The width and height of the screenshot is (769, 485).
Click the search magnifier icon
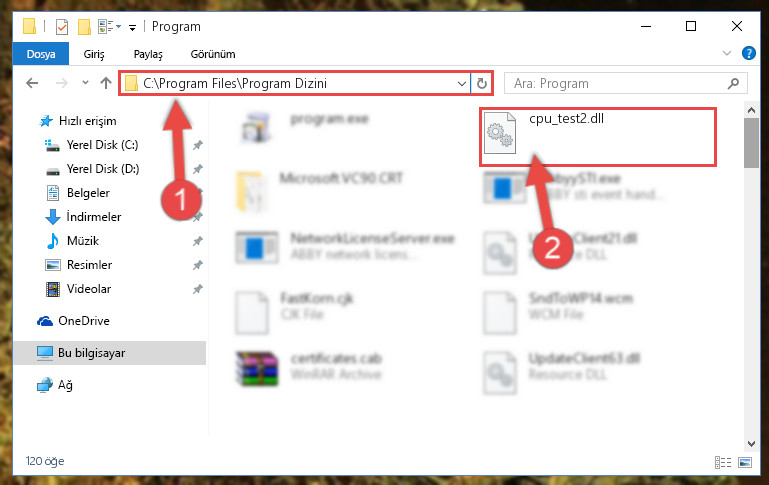click(x=733, y=83)
